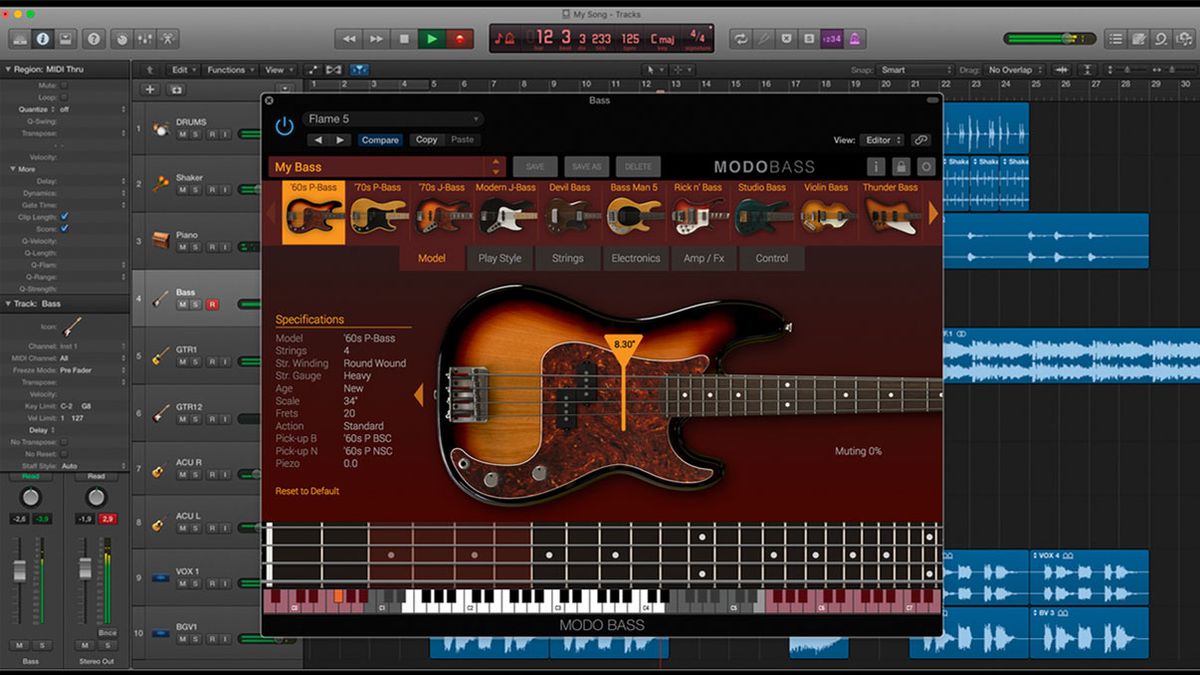
Task: Switch to the Strings tab
Action: coord(568,258)
